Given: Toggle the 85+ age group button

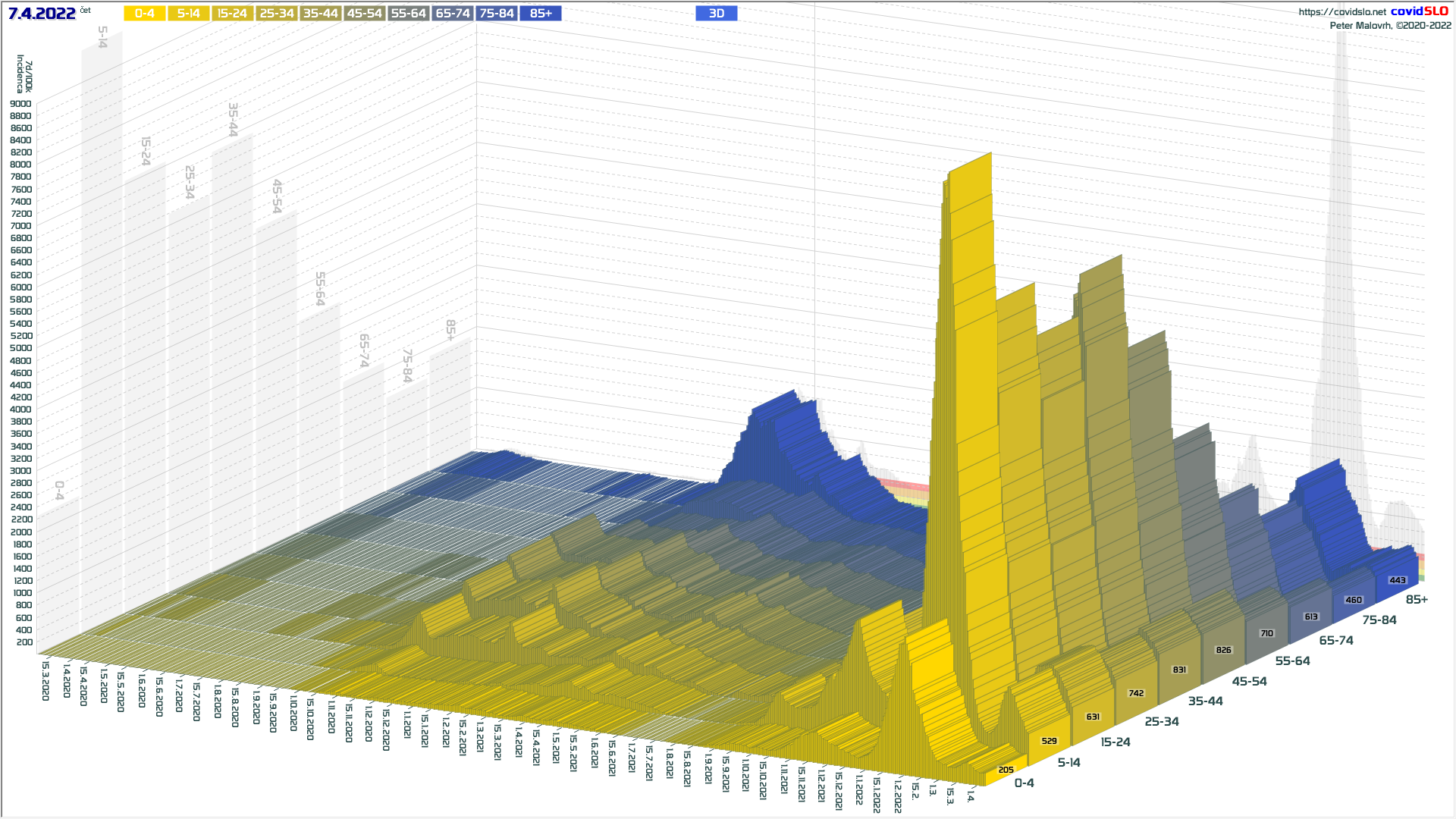Looking at the screenshot, I should pos(541,14).
